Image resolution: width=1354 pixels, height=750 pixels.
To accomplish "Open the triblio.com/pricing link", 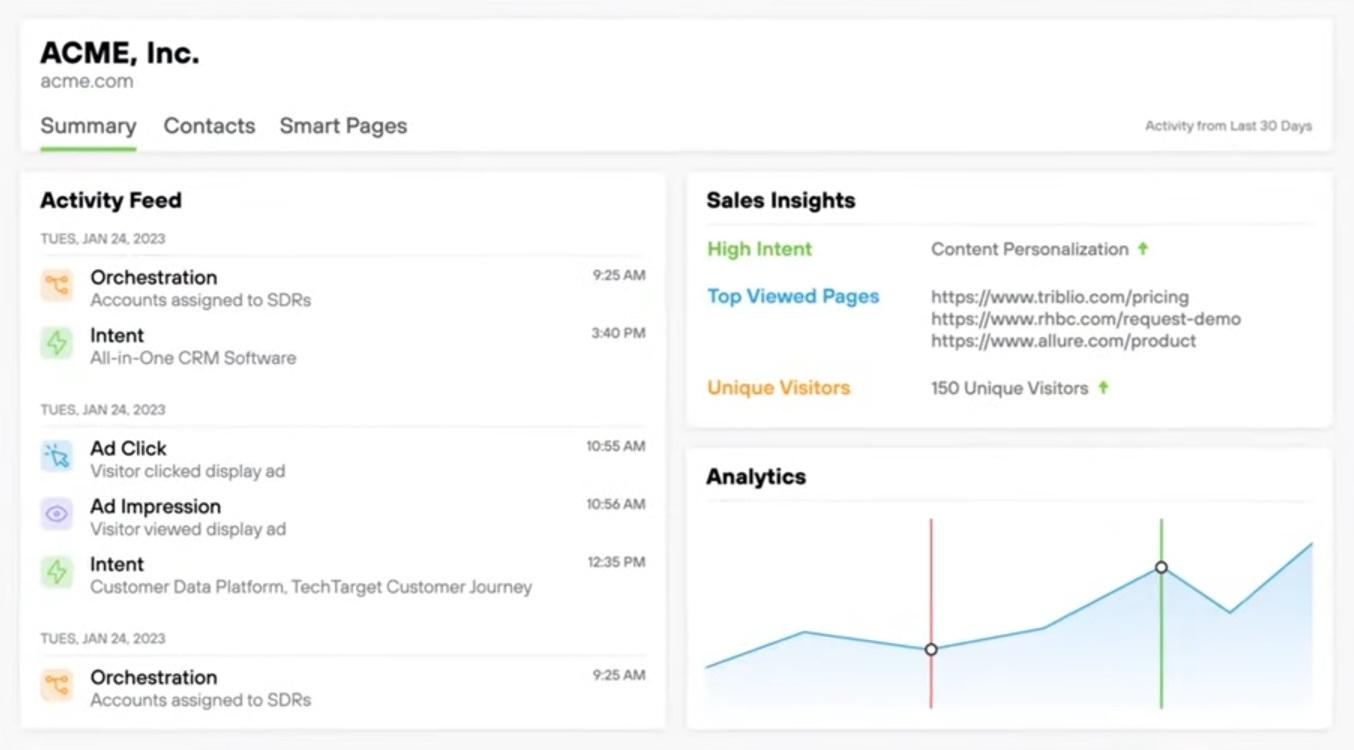I will click(x=1060, y=297).
